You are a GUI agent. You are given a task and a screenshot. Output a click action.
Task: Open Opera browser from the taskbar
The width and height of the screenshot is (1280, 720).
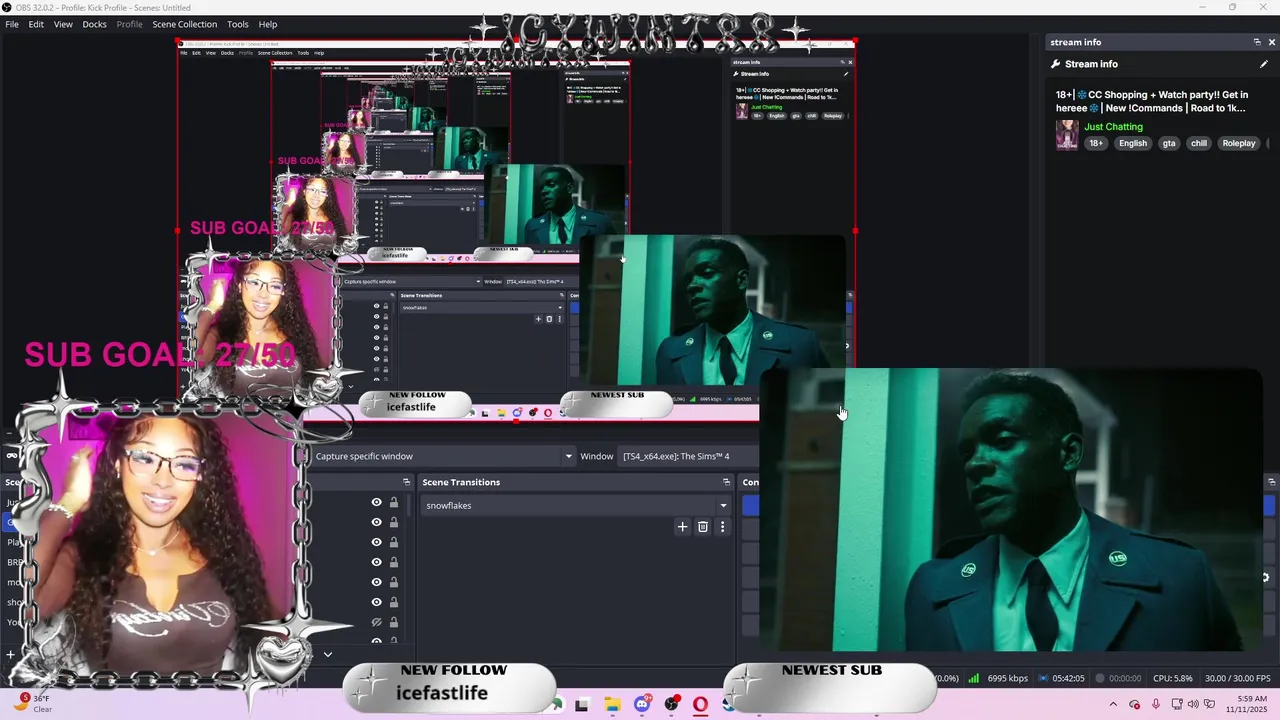pyautogui.click(x=700, y=705)
